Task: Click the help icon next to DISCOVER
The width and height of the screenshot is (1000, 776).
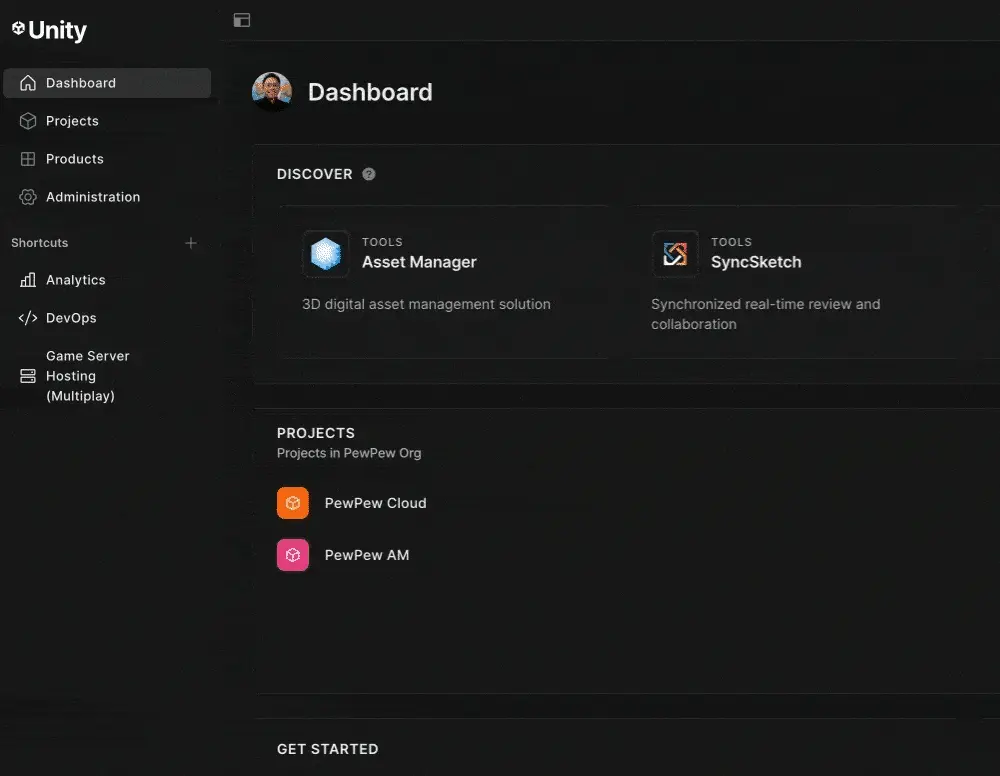Action: pos(368,173)
